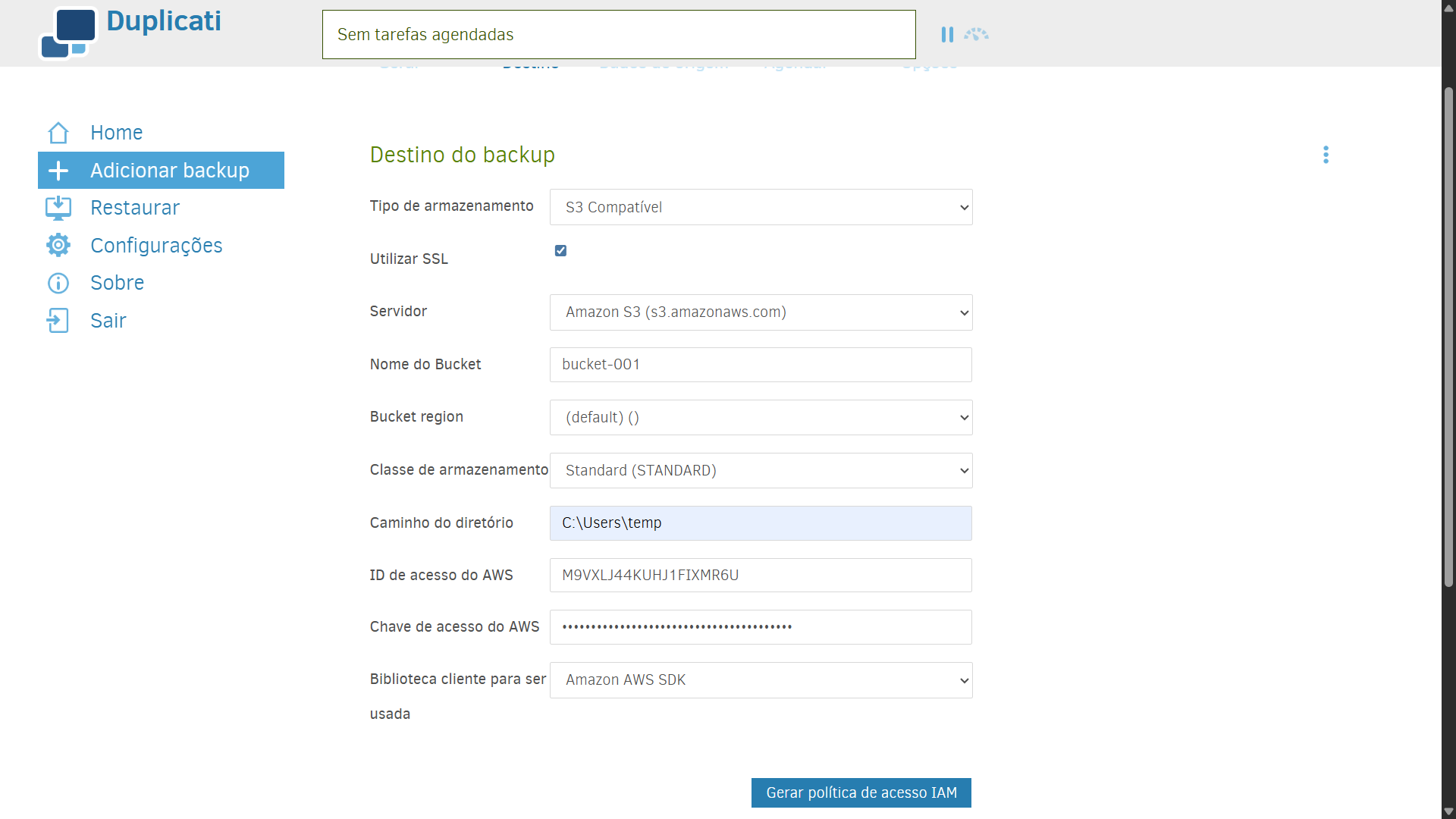The image size is (1456, 819).
Task: Open the Tipo de armazenamento dropdown
Action: pyautogui.click(x=761, y=207)
